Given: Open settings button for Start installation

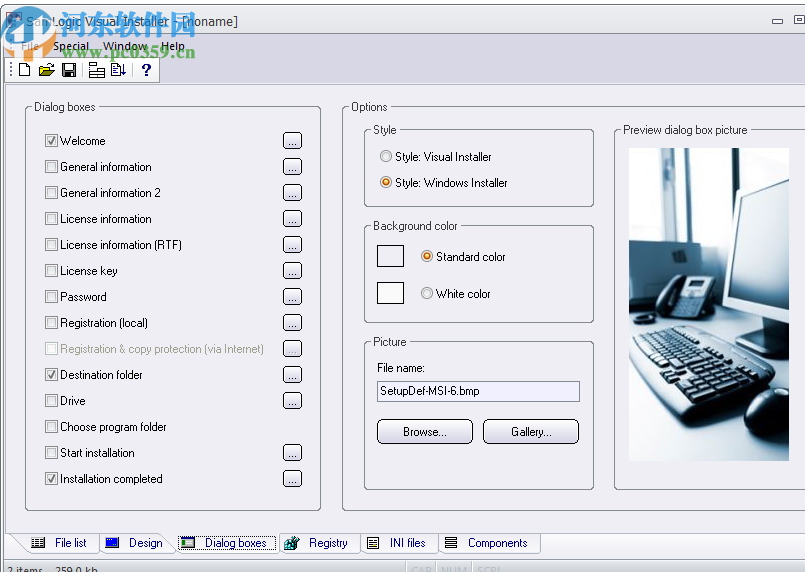Looking at the screenshot, I should (292, 453).
